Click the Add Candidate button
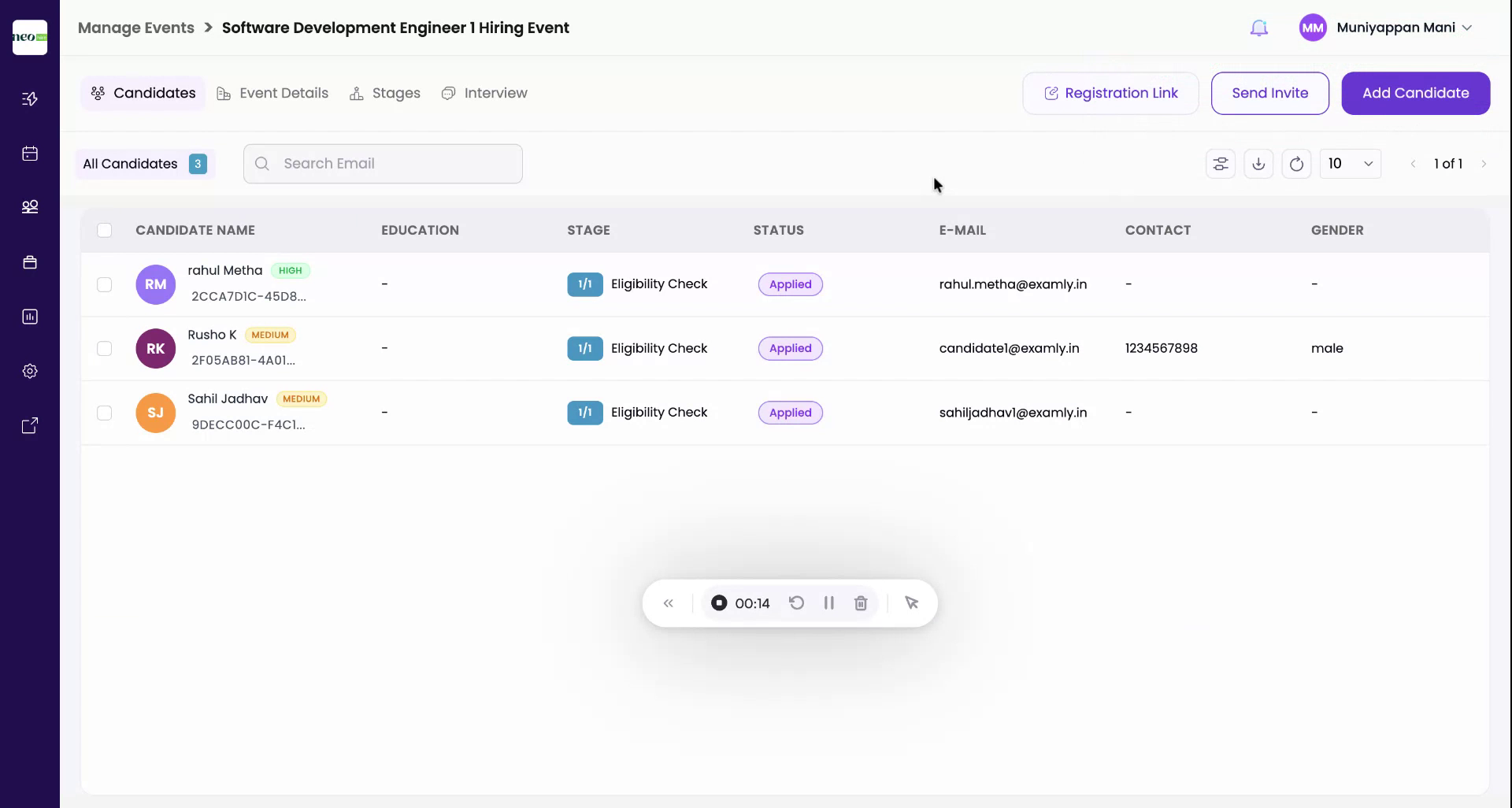 [x=1415, y=93]
